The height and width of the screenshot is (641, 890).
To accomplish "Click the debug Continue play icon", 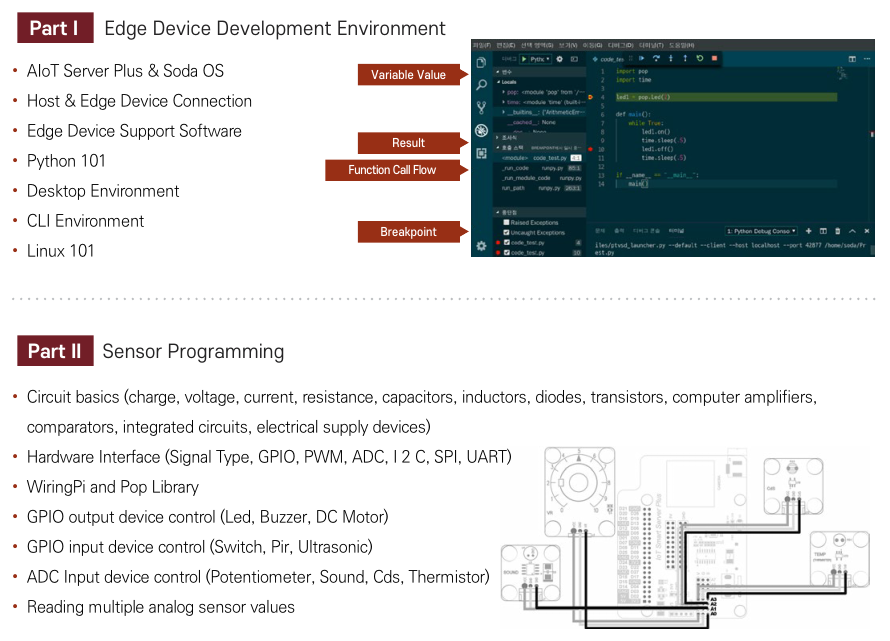I will (x=641, y=58).
